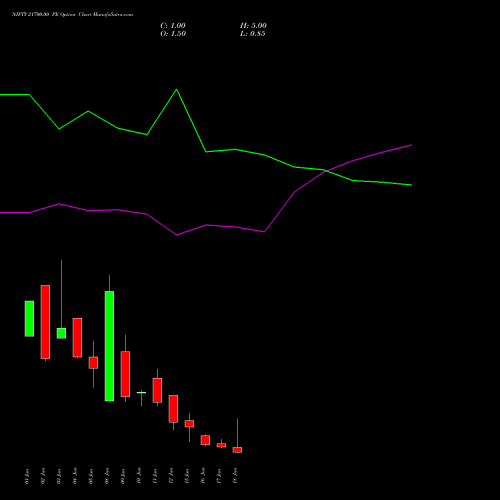Image resolution: width=500 pixels, height=500 pixels.
Task: Click the crossover of green and purple lines
Action: 326,171
